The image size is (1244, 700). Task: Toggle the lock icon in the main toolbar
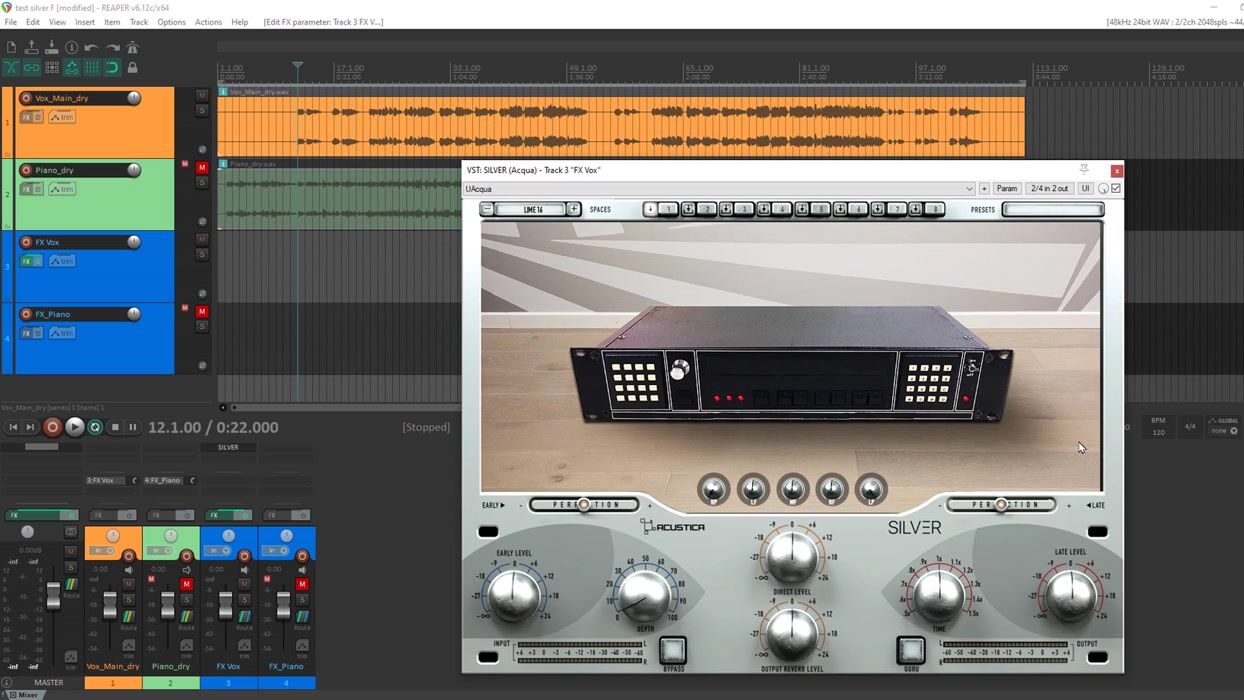[132, 68]
